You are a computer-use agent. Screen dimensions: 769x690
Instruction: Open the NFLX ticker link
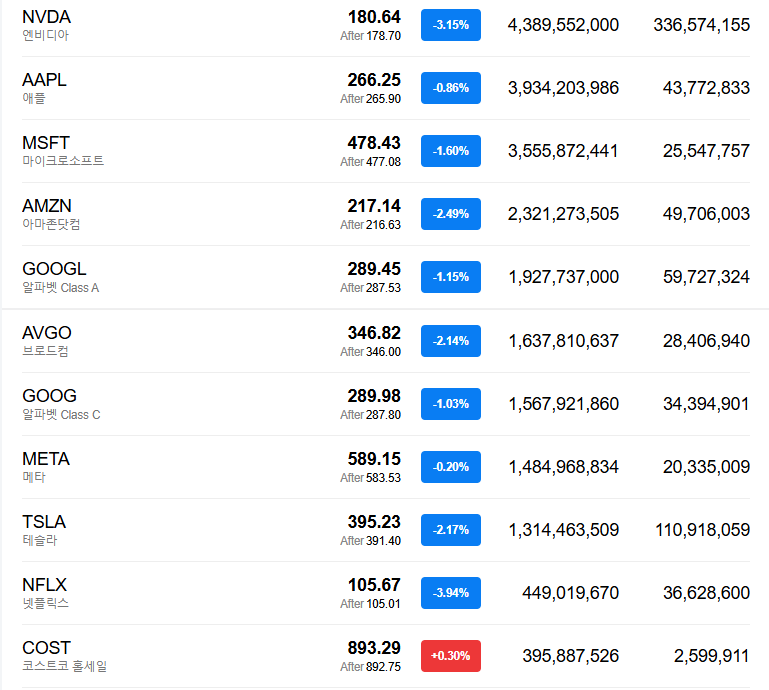[45, 585]
